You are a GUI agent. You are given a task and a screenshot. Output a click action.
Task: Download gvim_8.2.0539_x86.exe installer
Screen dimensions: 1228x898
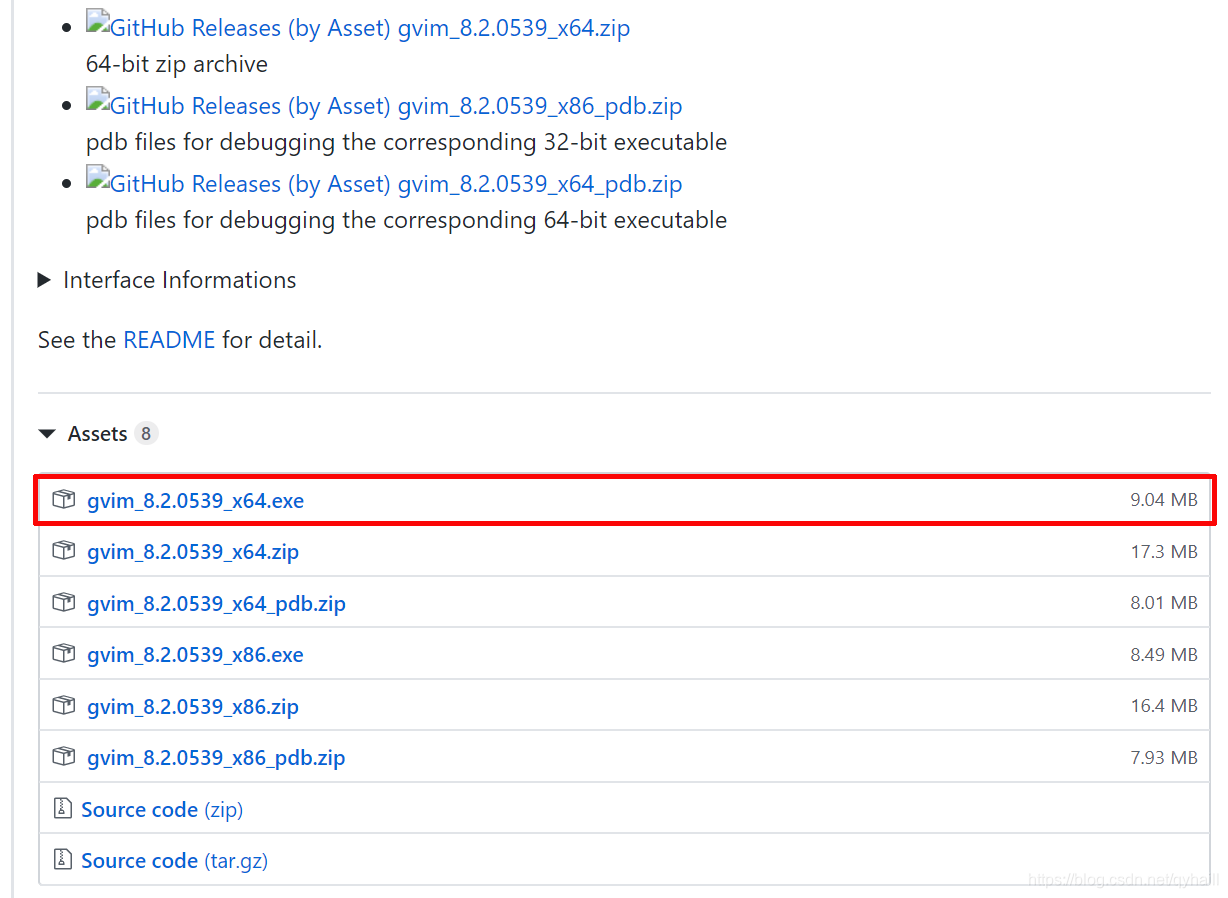195,655
